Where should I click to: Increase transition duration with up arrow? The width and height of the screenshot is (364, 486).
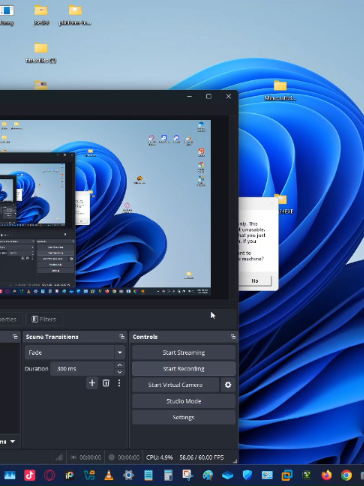click(x=120, y=365)
